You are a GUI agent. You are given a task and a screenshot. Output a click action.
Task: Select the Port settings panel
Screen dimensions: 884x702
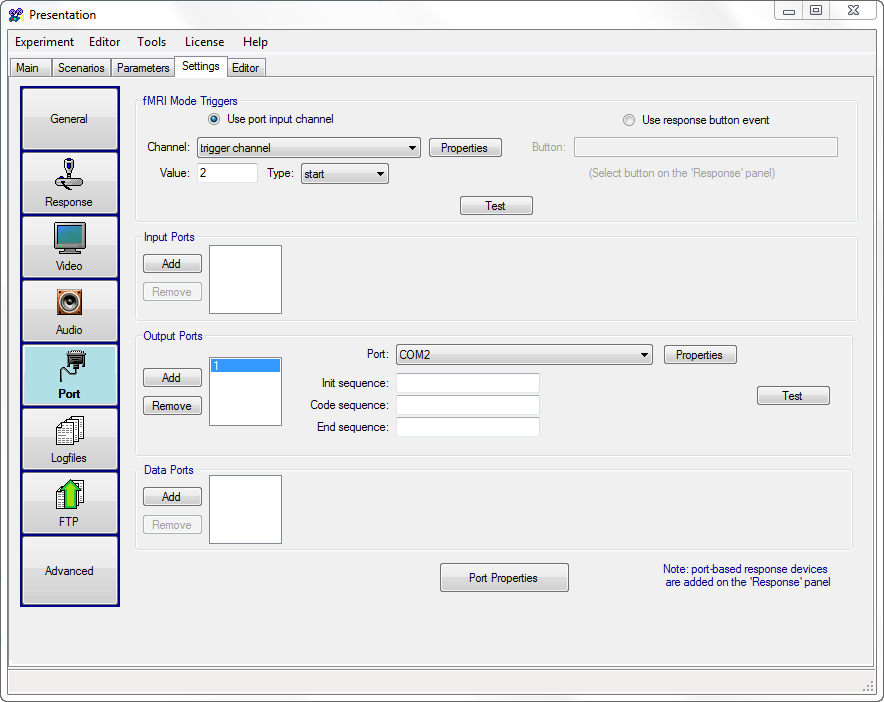[x=69, y=375]
